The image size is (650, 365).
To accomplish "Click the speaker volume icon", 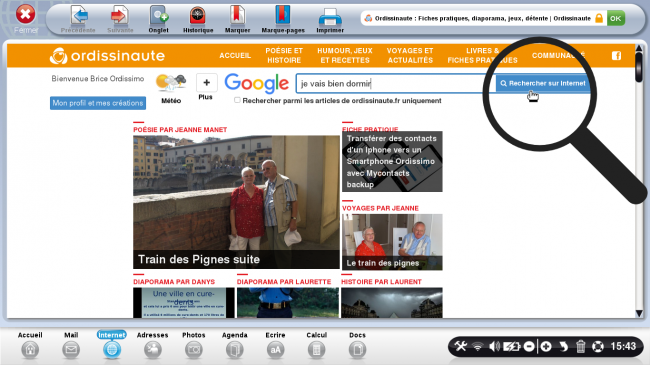I will point(494,346).
